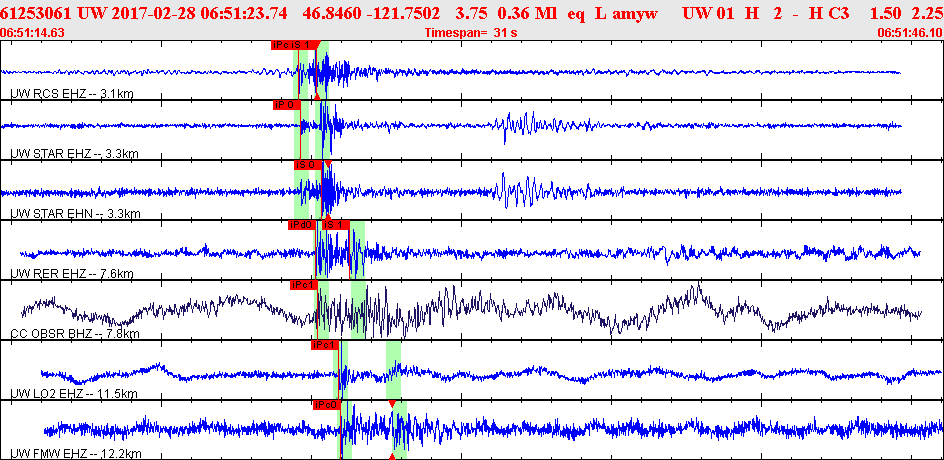Click the red triangle marker atop STAR EHN trace
This screenshot has width=944, height=460.
pyautogui.click(x=328, y=163)
